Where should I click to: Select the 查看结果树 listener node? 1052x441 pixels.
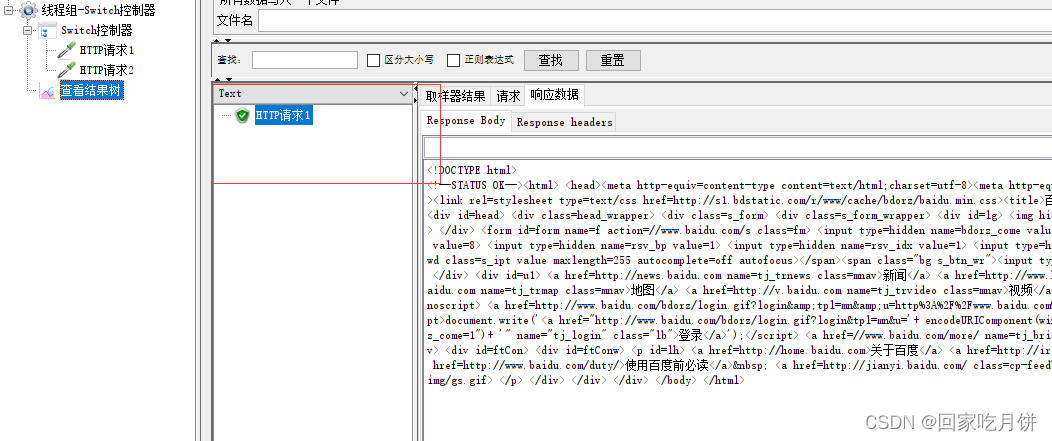click(x=92, y=91)
